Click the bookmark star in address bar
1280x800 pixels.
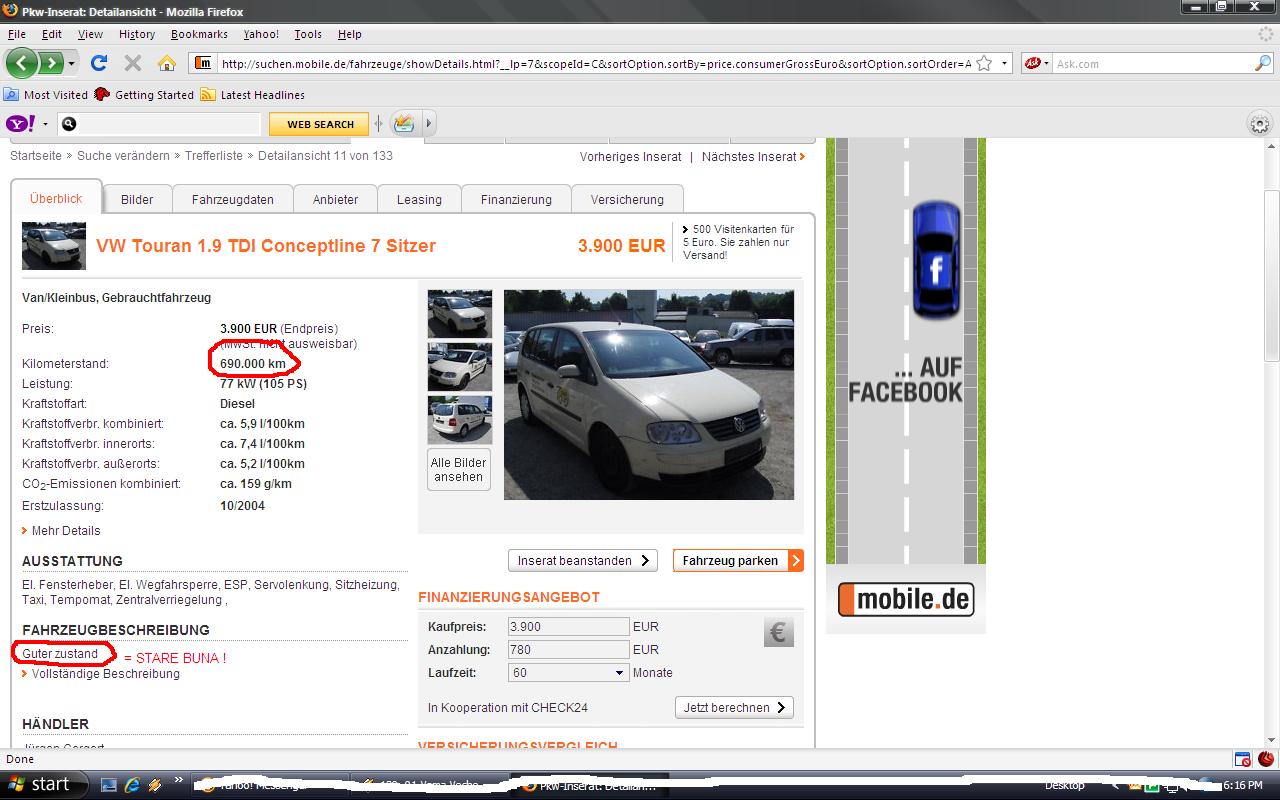(984, 63)
